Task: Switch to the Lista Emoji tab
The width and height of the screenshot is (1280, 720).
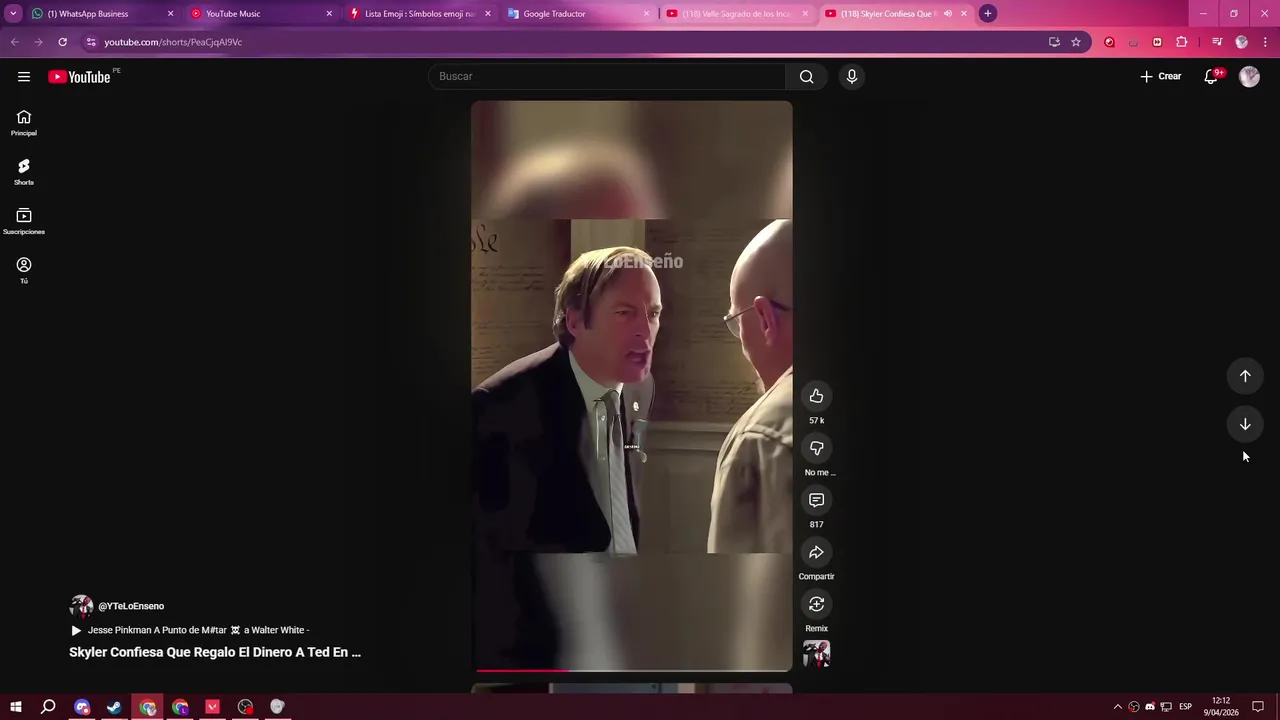Action: 419,14
